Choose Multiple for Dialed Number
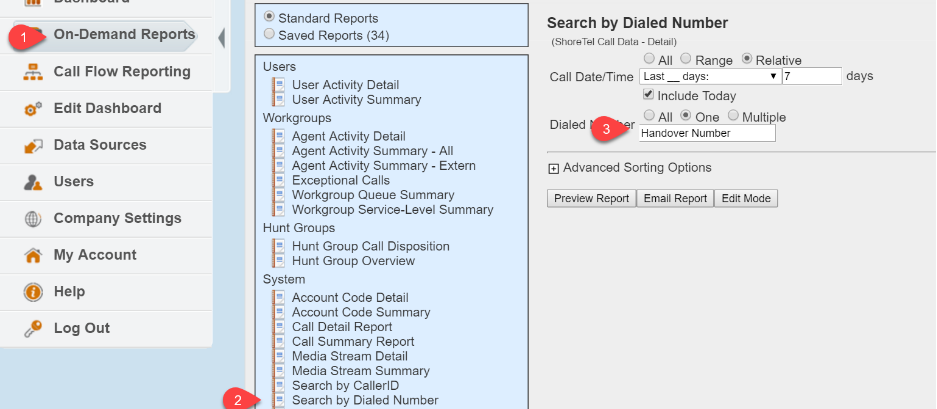The height and width of the screenshot is (409, 937). click(x=734, y=117)
